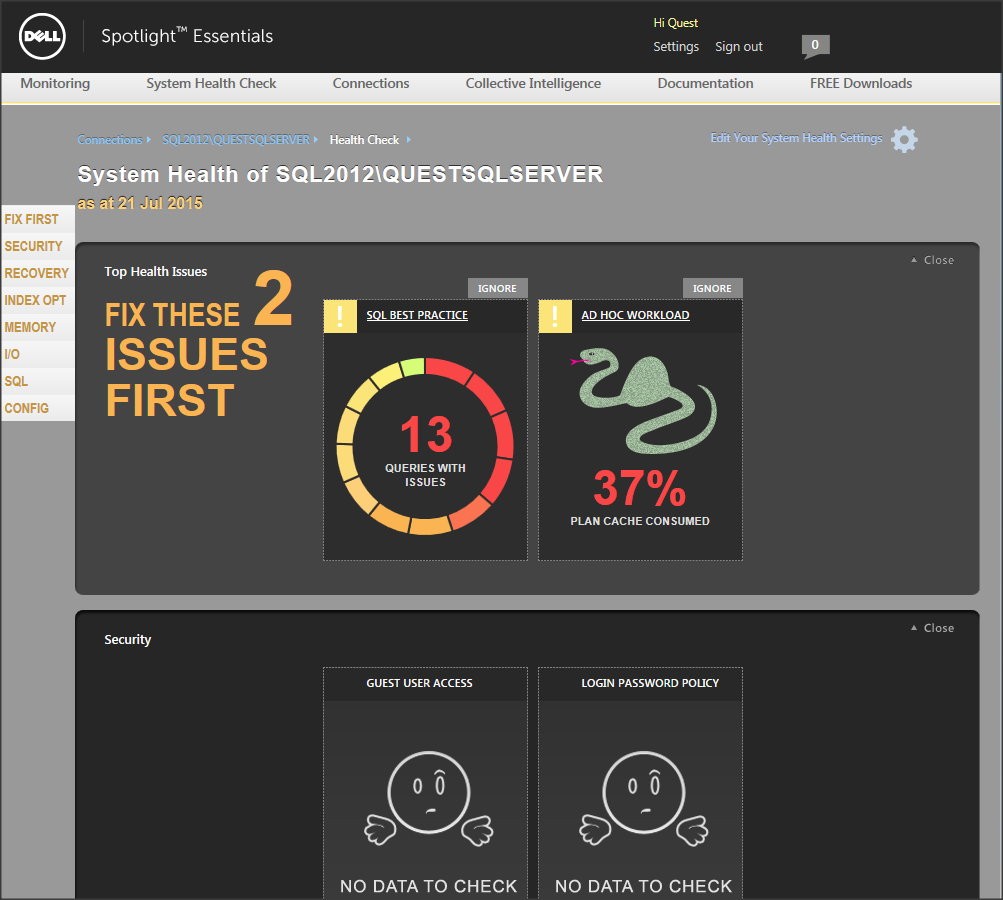Jump to Index Opt section tab
1003x900 pixels.
tap(38, 300)
